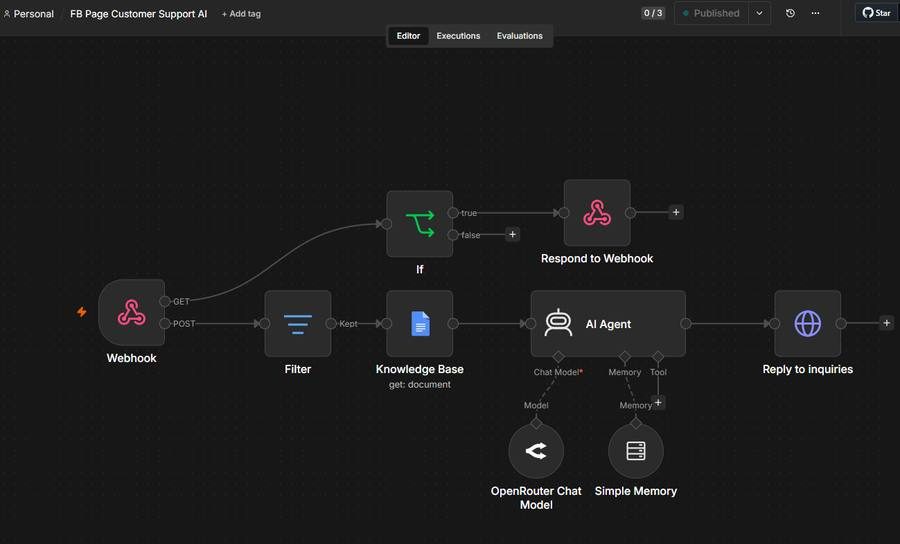Add a Tool to AI Agent
This screenshot has height=544, width=900.
click(658, 402)
